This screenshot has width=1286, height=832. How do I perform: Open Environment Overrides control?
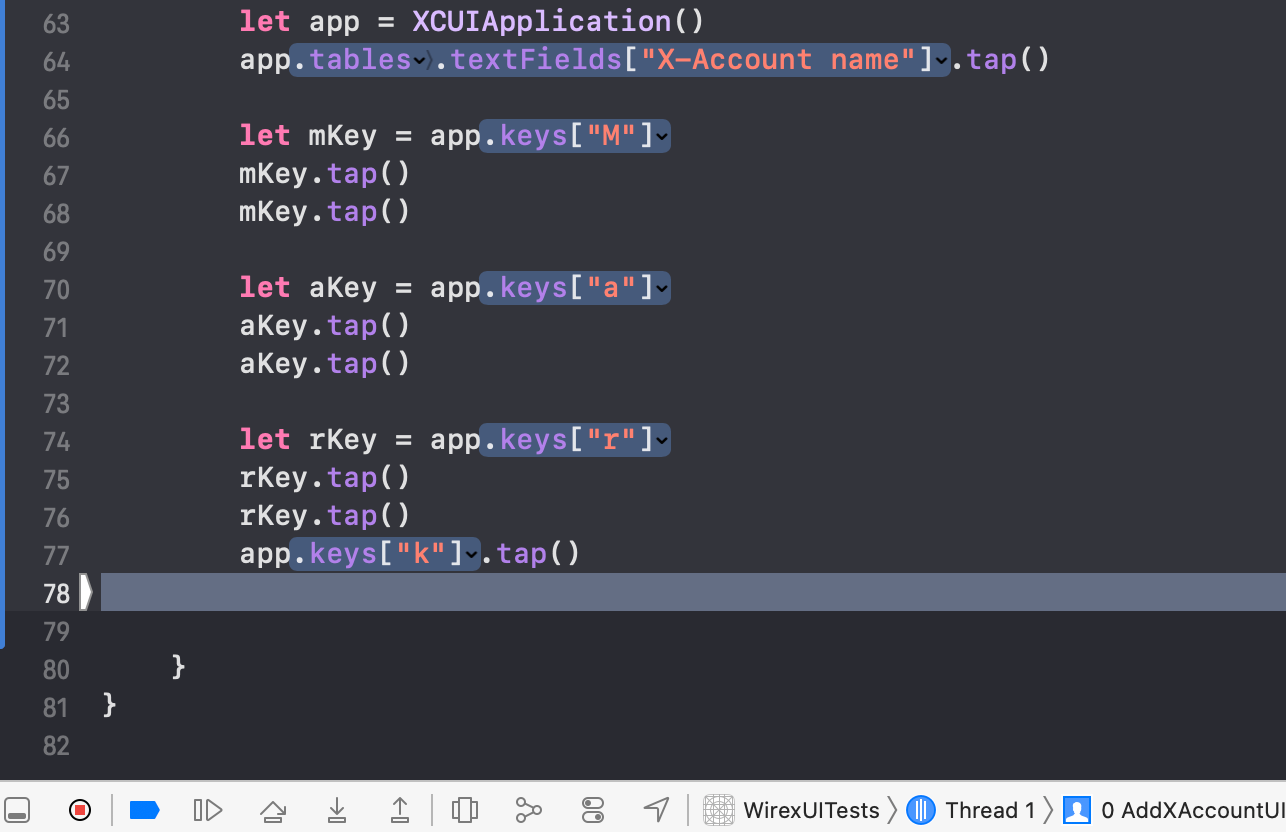click(x=593, y=809)
